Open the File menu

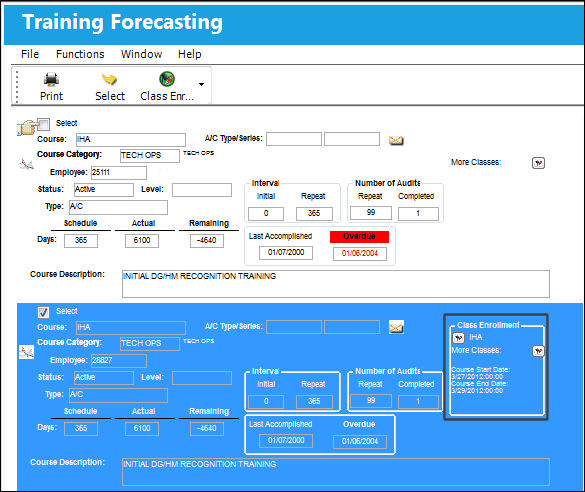pyautogui.click(x=30, y=54)
